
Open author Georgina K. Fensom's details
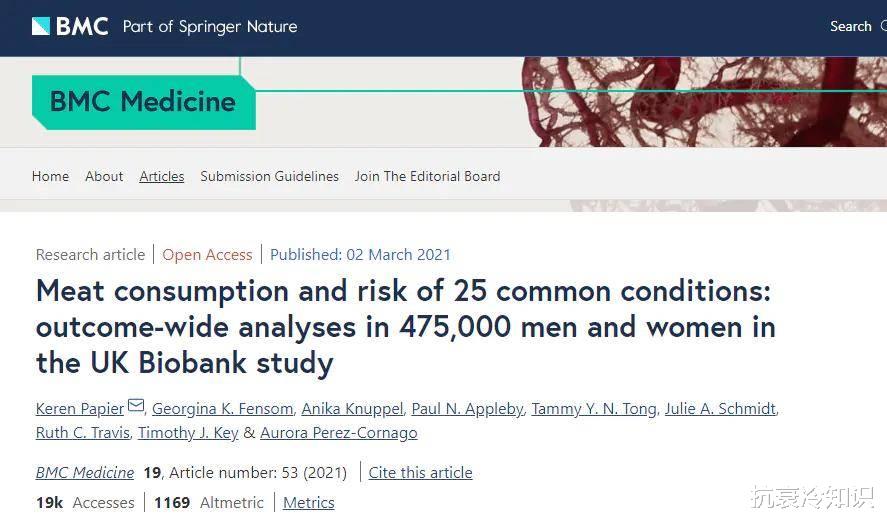pos(222,408)
